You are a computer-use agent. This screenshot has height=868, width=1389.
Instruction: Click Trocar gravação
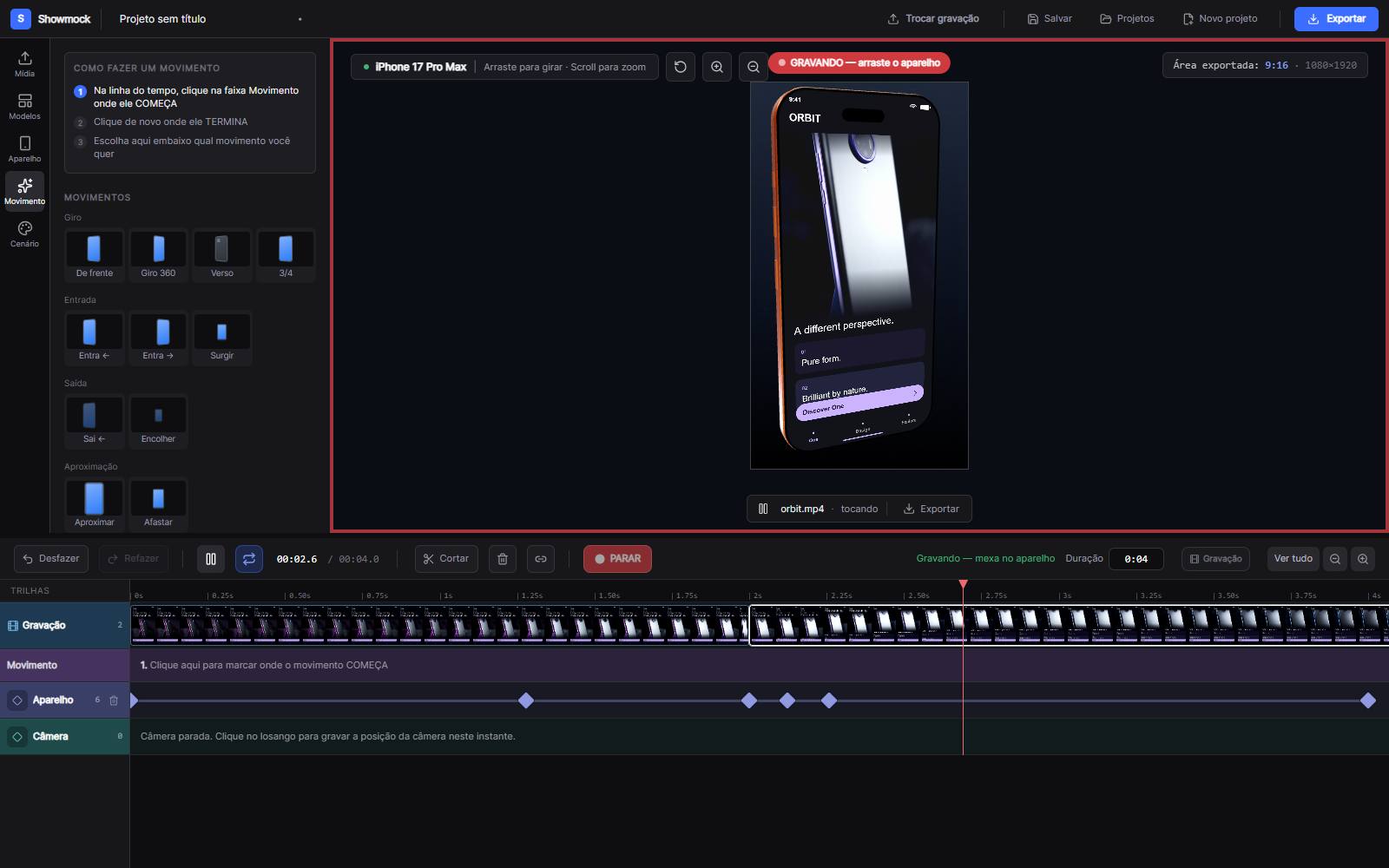click(x=933, y=19)
